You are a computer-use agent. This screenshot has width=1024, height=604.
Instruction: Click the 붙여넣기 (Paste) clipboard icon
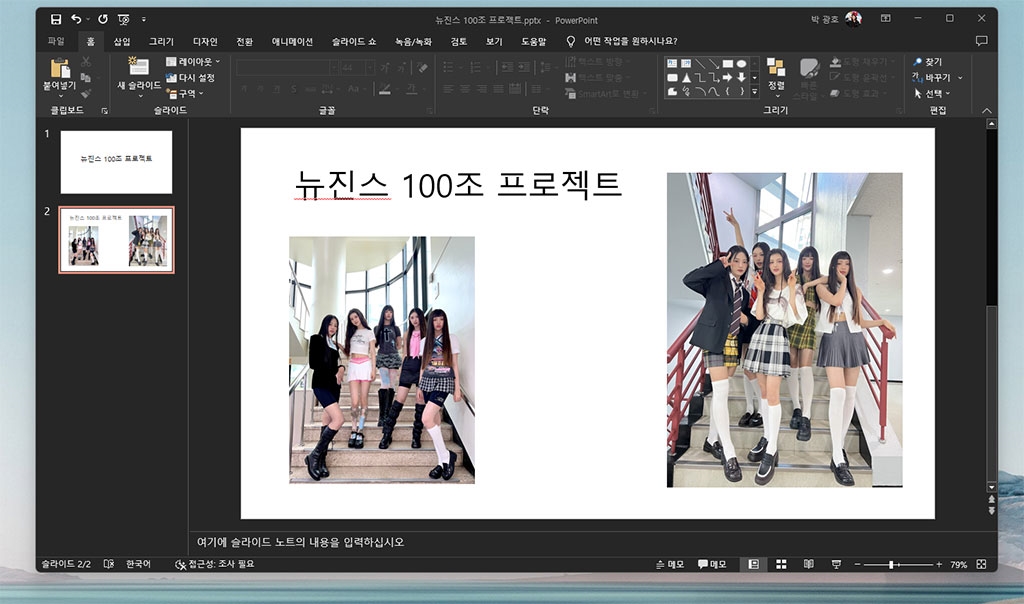(59, 68)
